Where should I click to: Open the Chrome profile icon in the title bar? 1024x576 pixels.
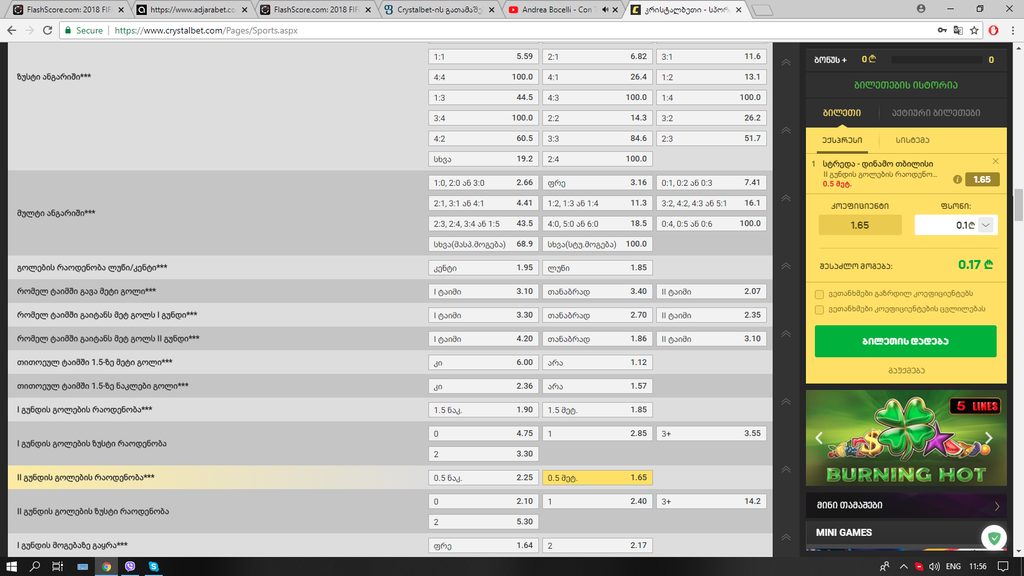point(921,8)
